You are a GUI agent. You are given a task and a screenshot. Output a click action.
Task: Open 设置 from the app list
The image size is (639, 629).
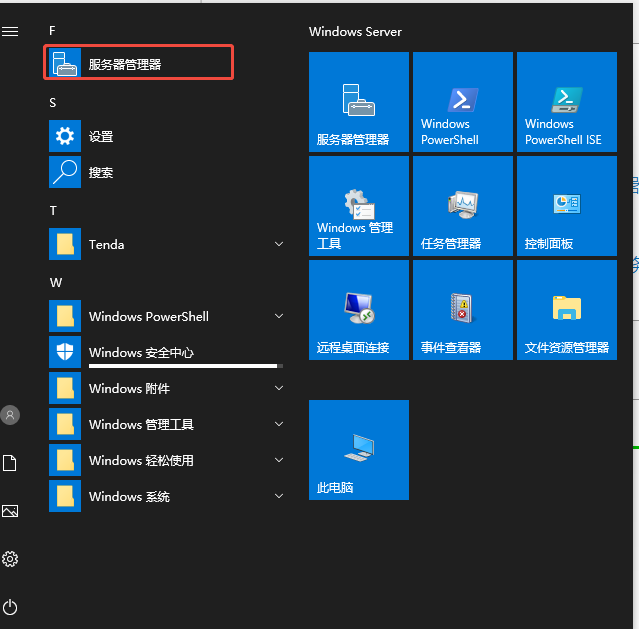pos(101,136)
